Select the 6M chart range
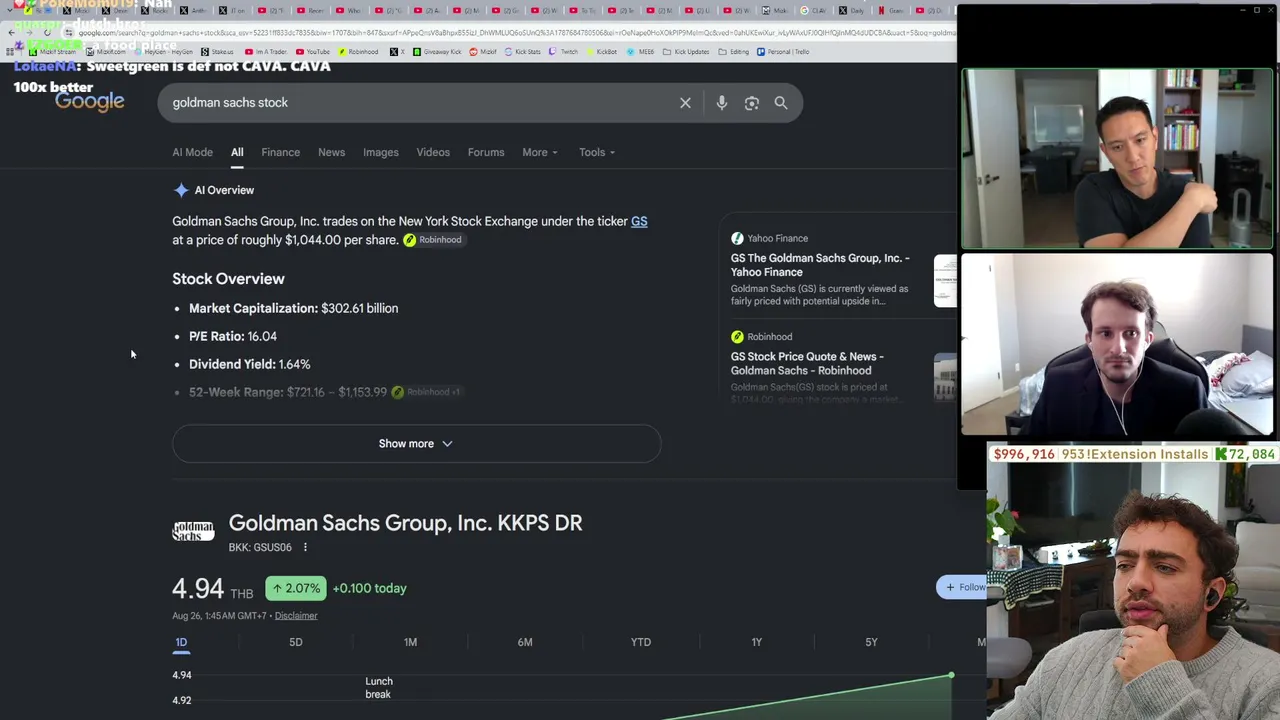The width and height of the screenshot is (1280, 720). (x=525, y=642)
